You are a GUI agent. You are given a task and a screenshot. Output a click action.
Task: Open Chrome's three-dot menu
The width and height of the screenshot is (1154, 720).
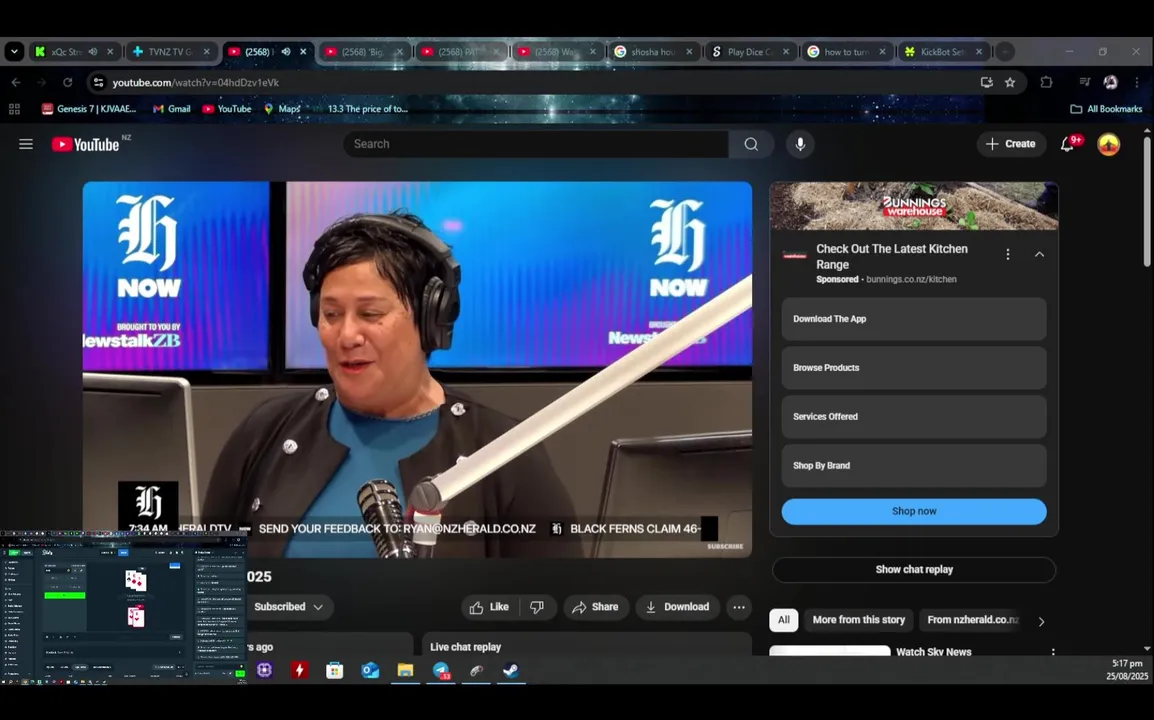point(1136,82)
